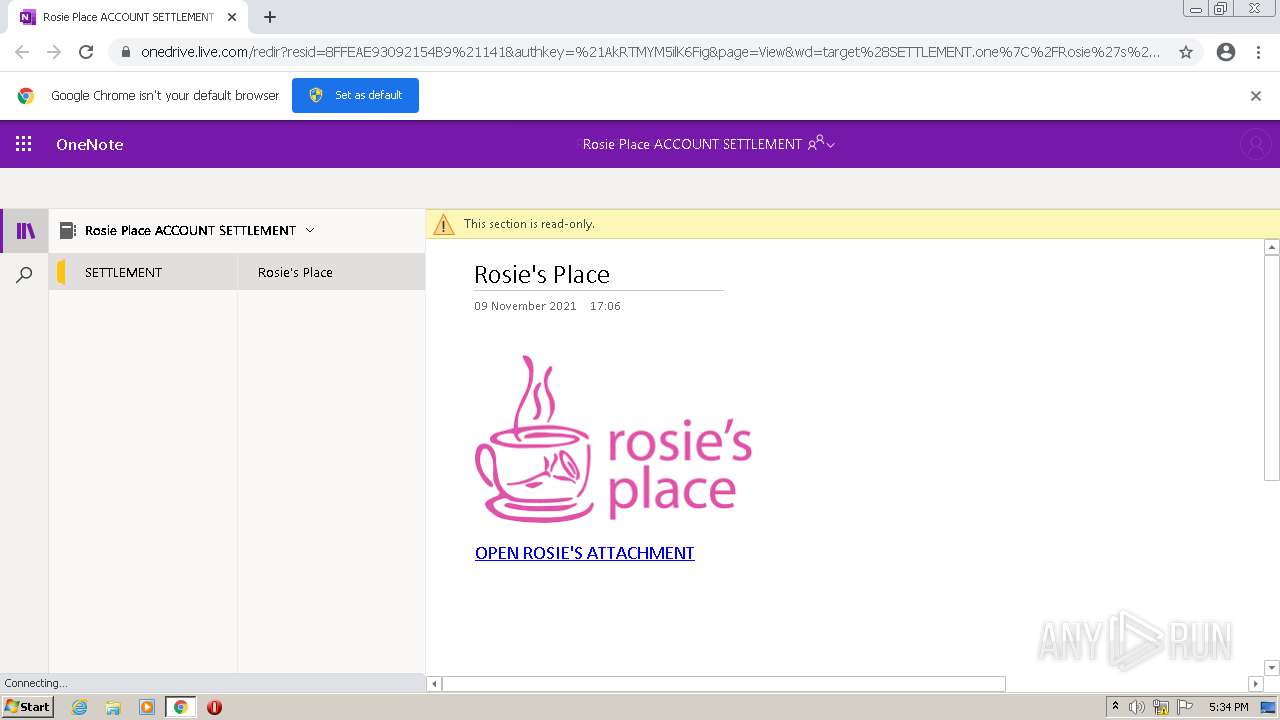Screen dimensions: 1280x720
Task: Open the volume speaker tray icon
Action: point(1137,707)
